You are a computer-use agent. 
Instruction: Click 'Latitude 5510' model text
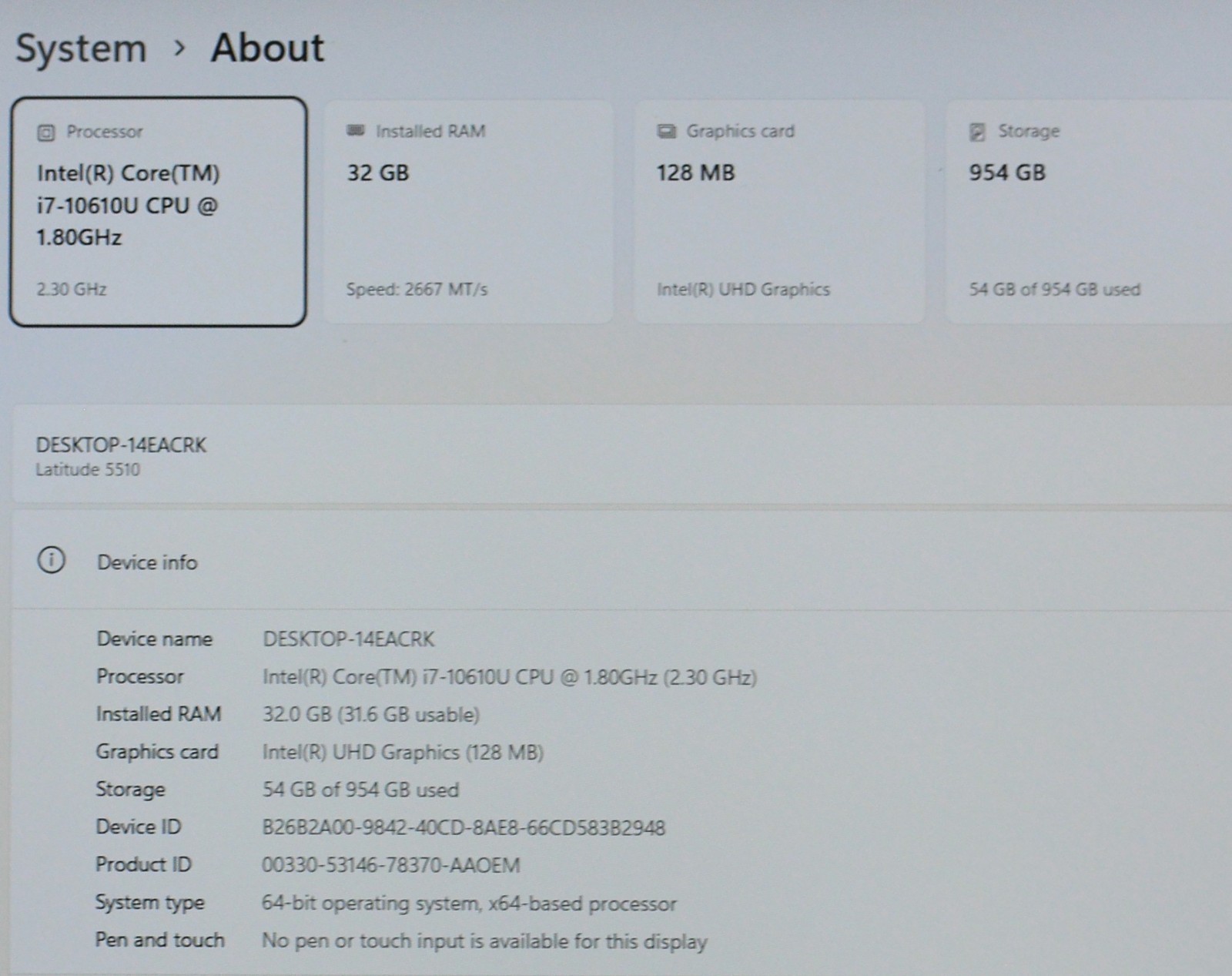88,470
